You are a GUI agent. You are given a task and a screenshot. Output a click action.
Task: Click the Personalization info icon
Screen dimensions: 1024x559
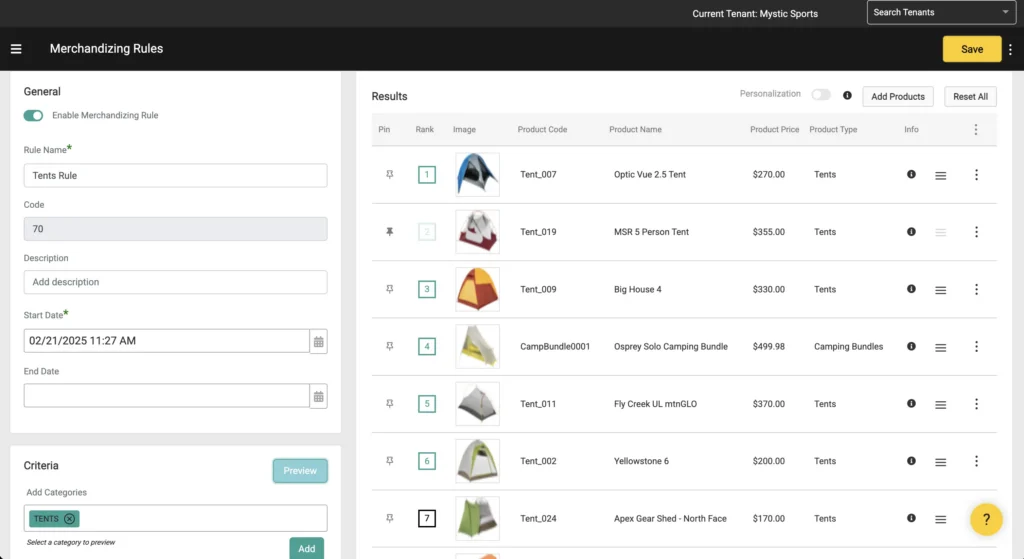point(847,96)
